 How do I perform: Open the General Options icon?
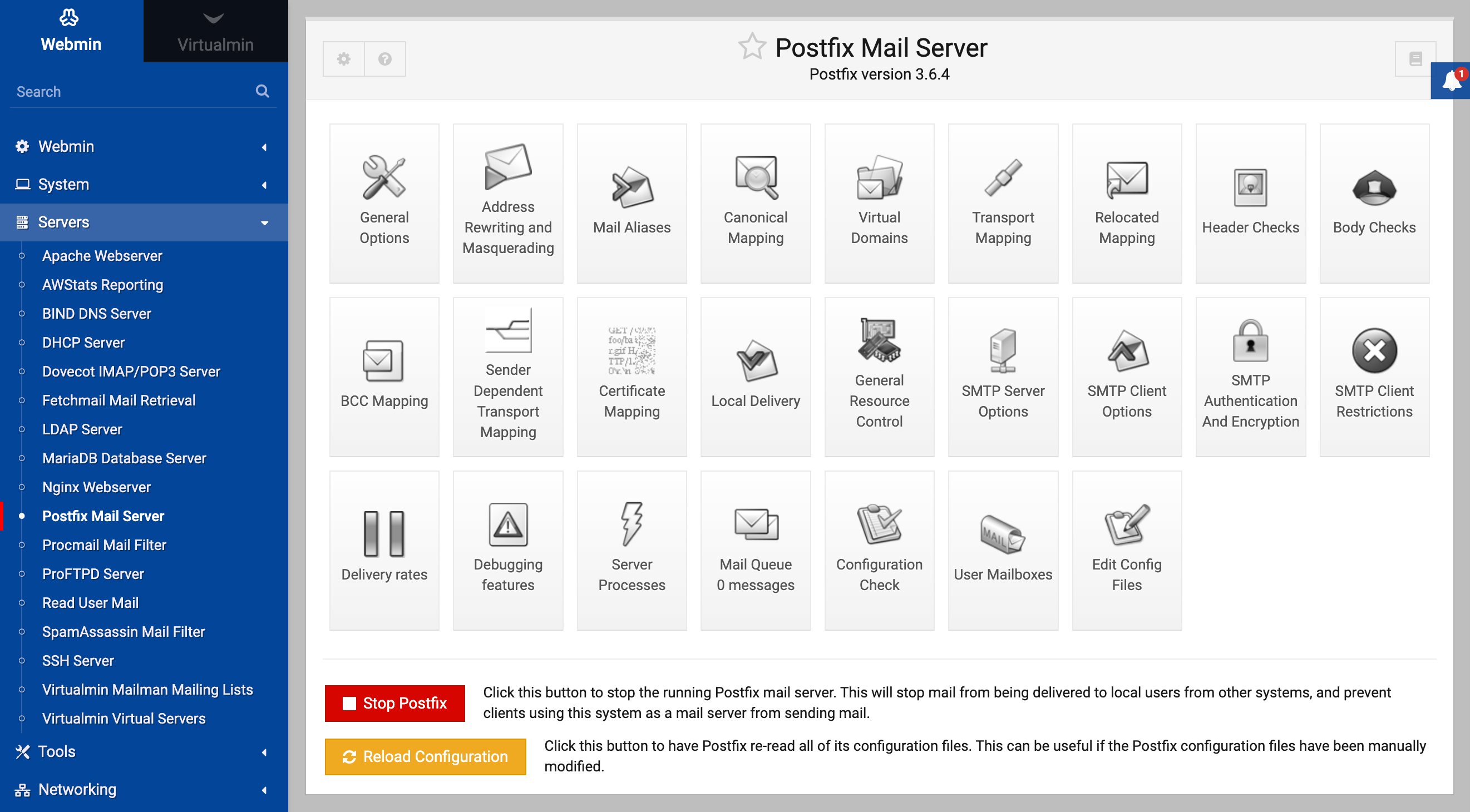pyautogui.click(x=384, y=202)
